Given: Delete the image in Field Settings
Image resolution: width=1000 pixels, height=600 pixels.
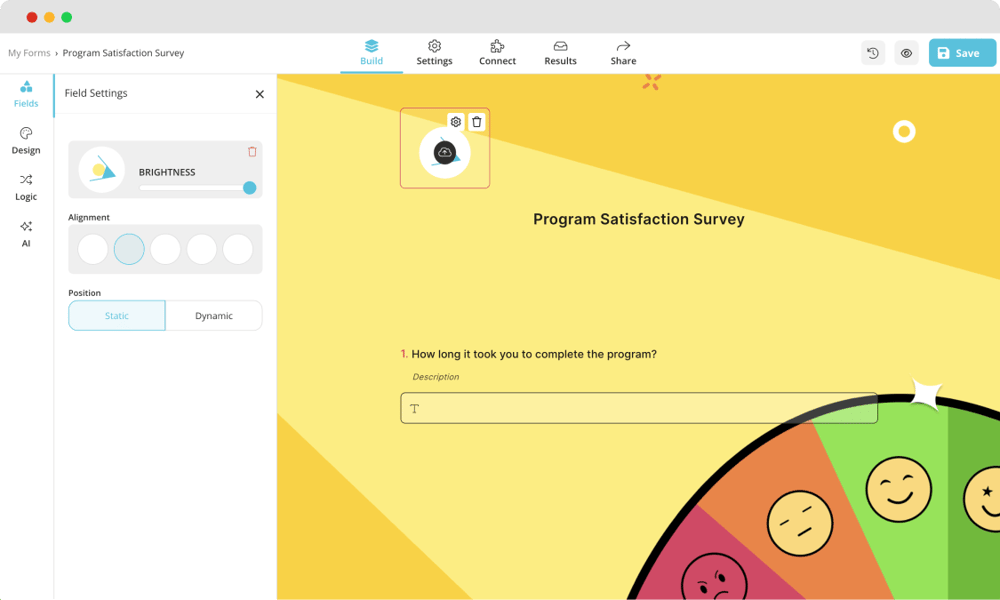Looking at the screenshot, I should (x=252, y=152).
